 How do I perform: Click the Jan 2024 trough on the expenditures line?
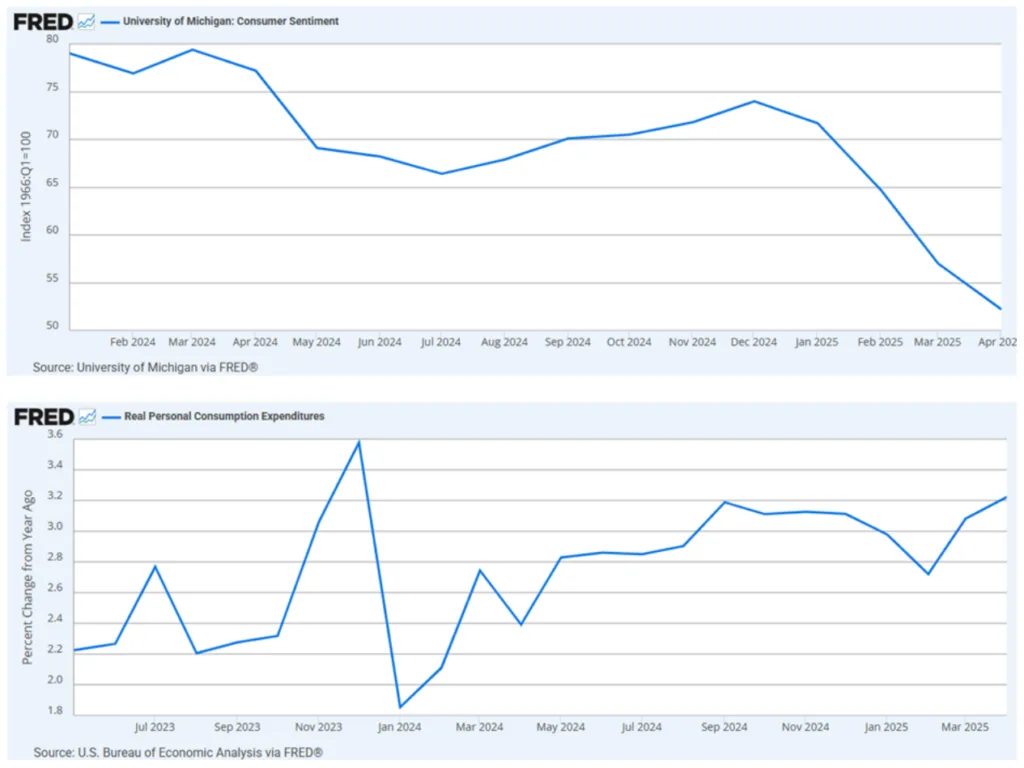(399, 705)
